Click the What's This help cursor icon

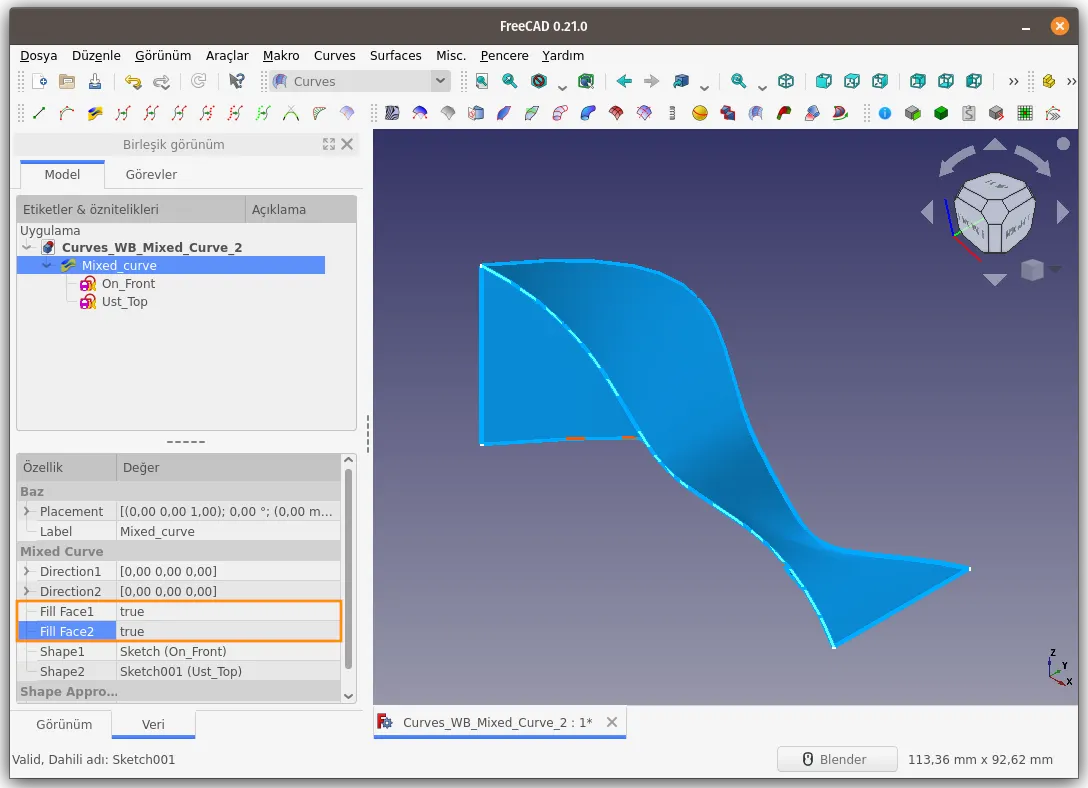pyautogui.click(x=237, y=81)
